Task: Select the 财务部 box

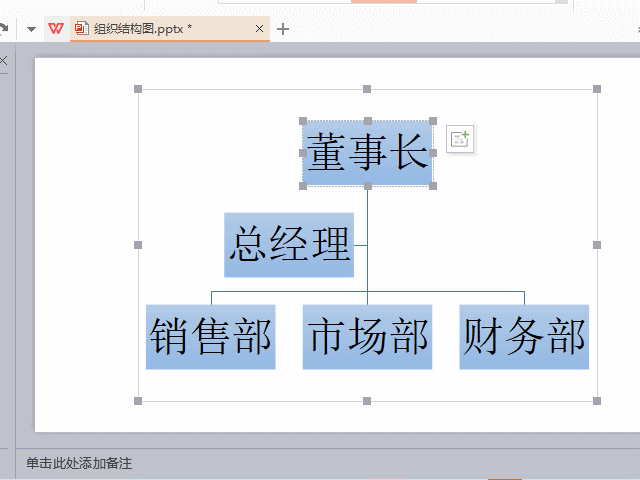Action: (524, 337)
